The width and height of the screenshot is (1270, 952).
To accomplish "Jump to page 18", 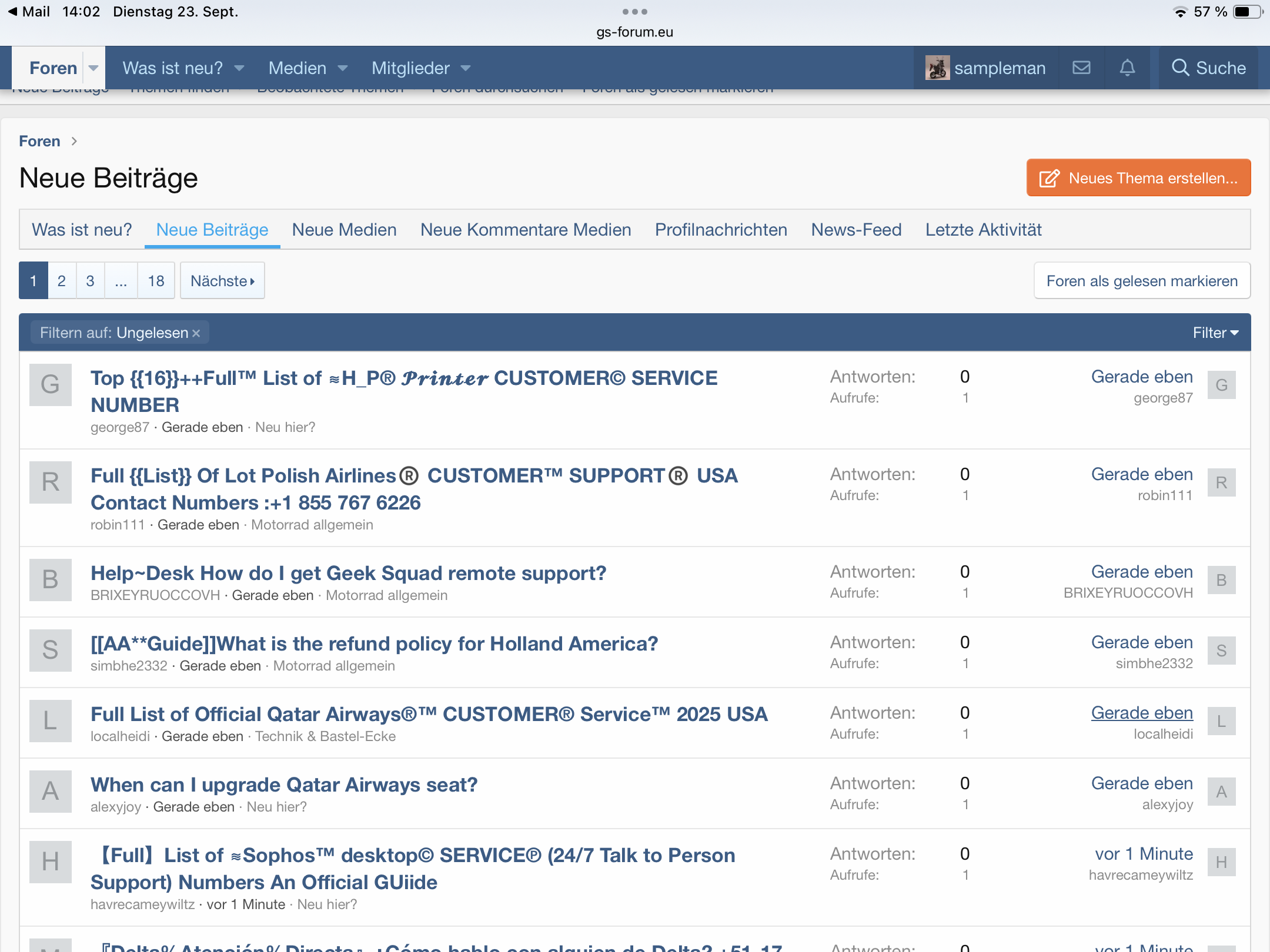I will [x=156, y=281].
